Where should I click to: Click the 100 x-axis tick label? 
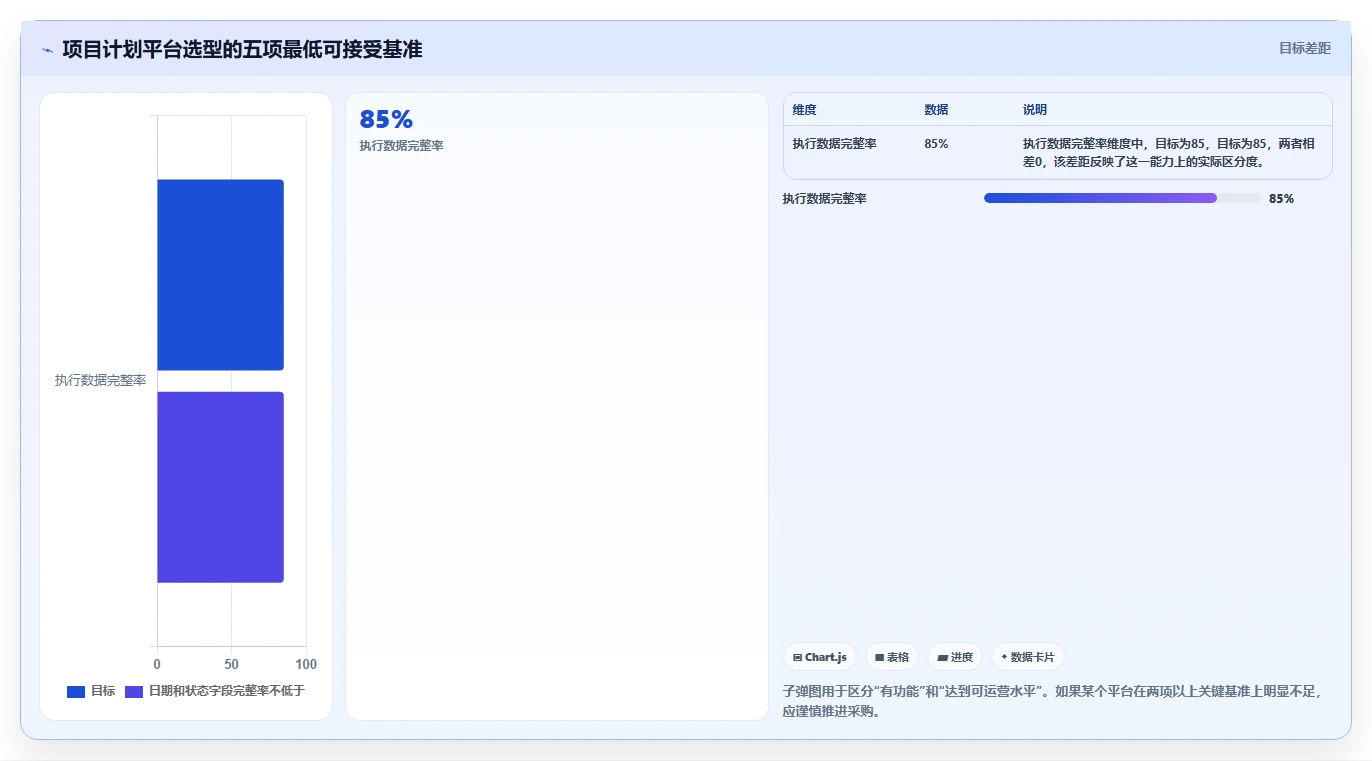(306, 665)
